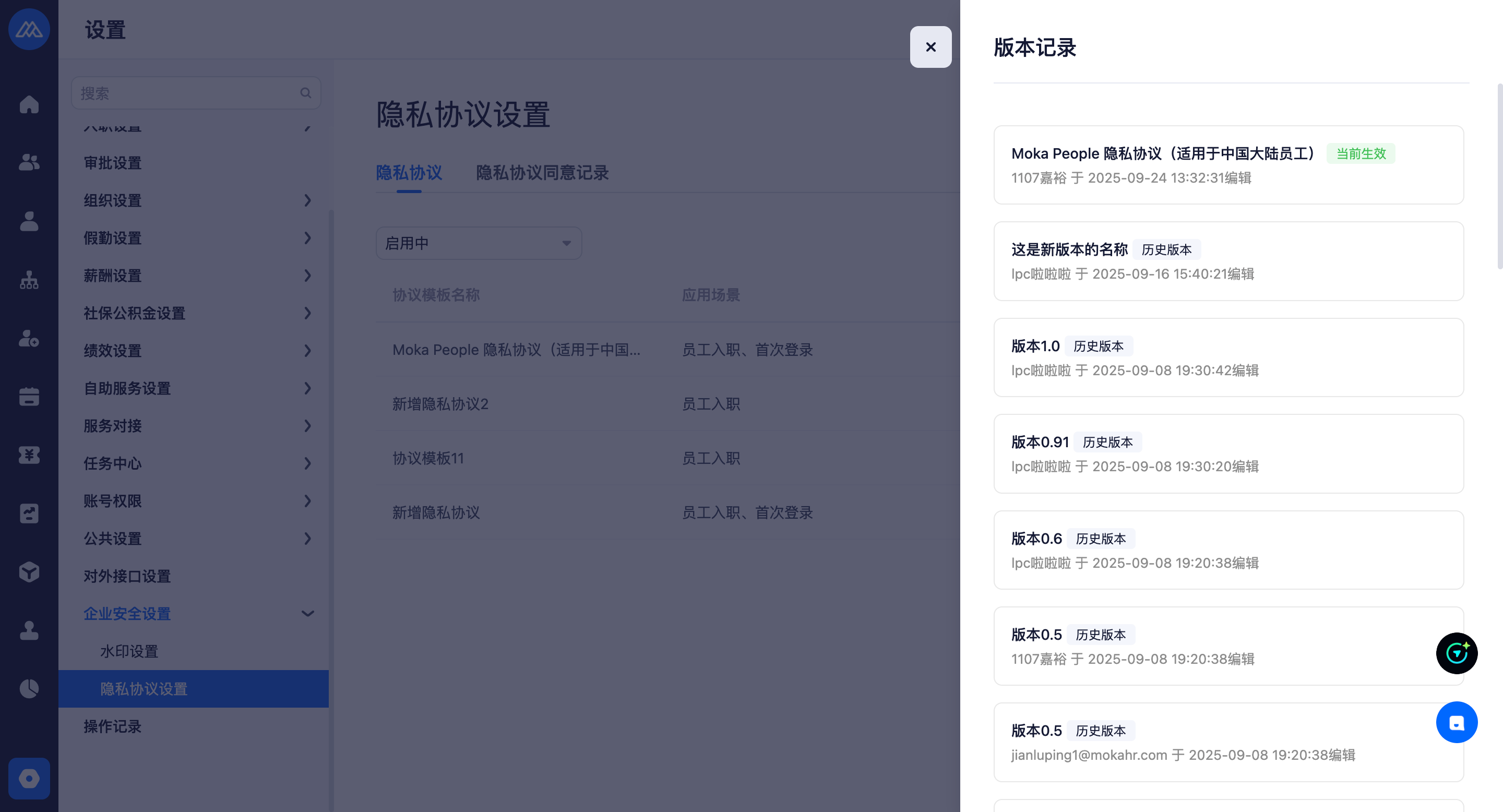Open the single person icon in left rail
This screenshot has height=812, width=1503.
29,221
